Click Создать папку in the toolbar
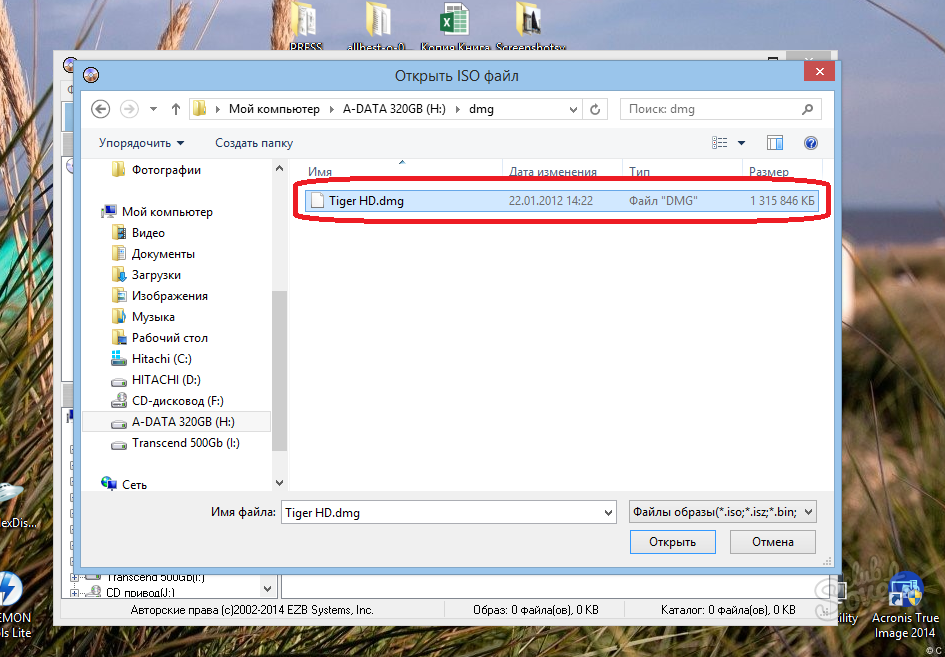The width and height of the screenshot is (945, 657). coord(254,143)
